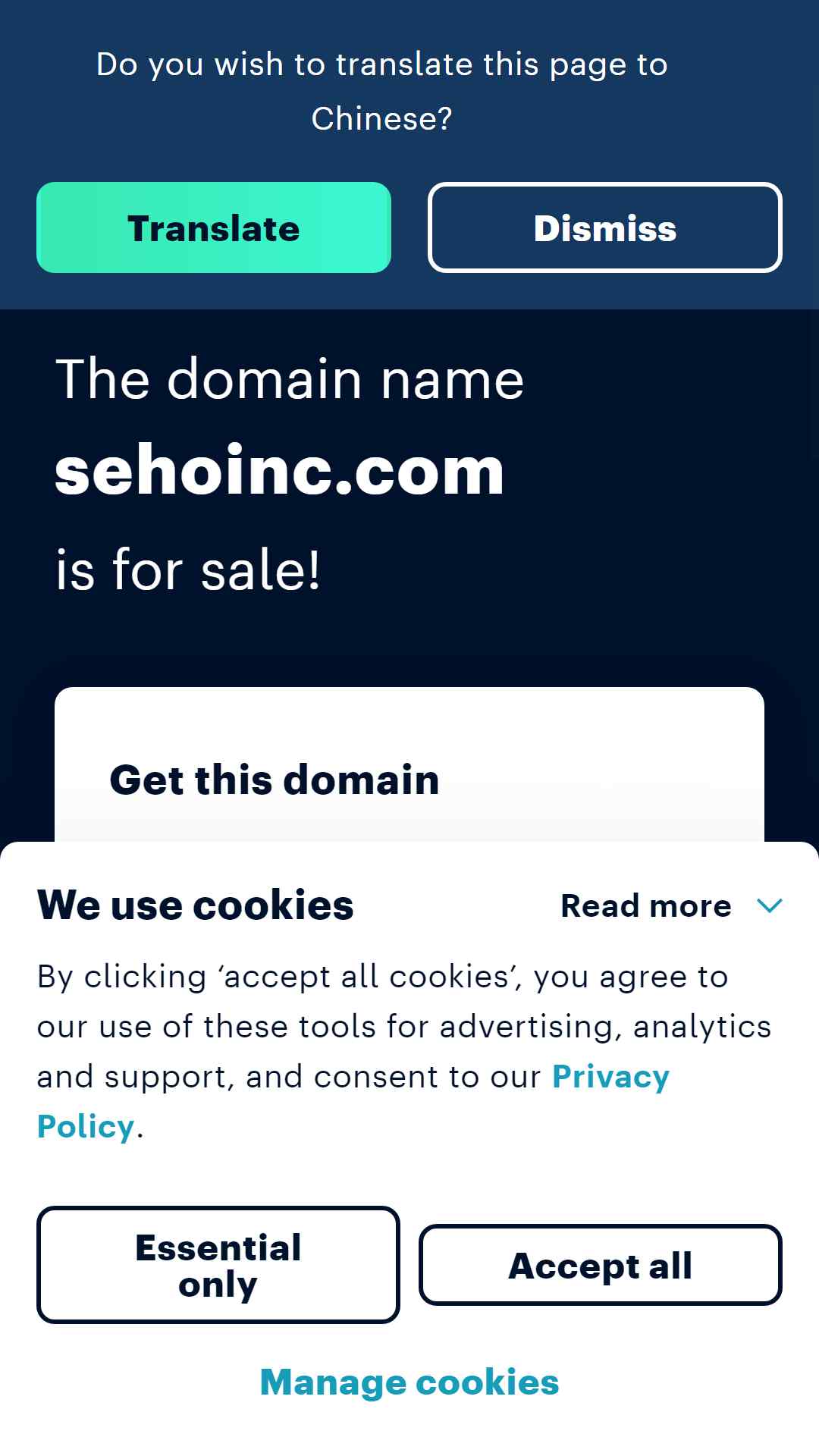Click 'The domain name' heading line
The image size is (819, 1456).
point(290,378)
